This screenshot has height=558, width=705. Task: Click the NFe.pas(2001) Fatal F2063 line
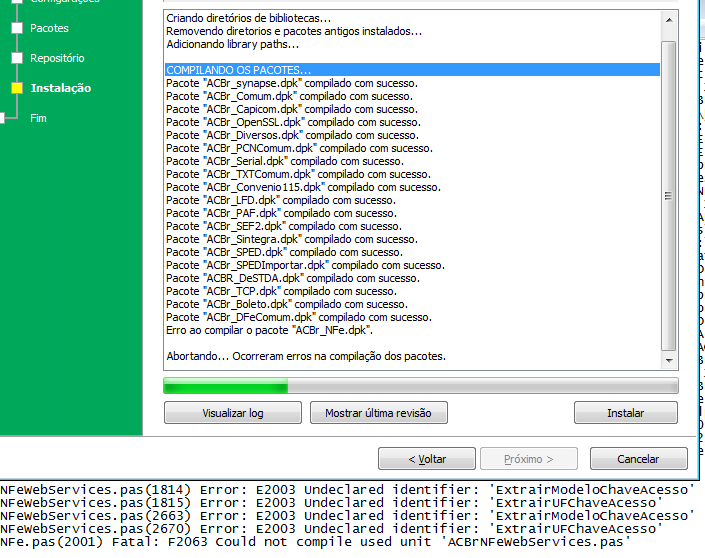316,542
